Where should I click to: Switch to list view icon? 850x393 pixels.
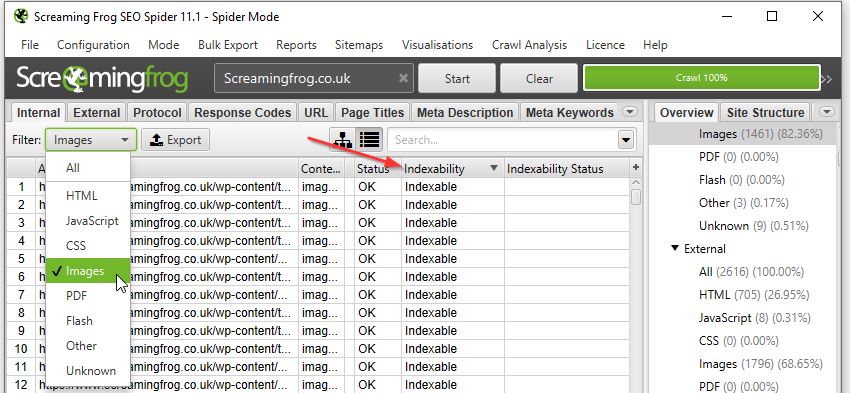(370, 140)
